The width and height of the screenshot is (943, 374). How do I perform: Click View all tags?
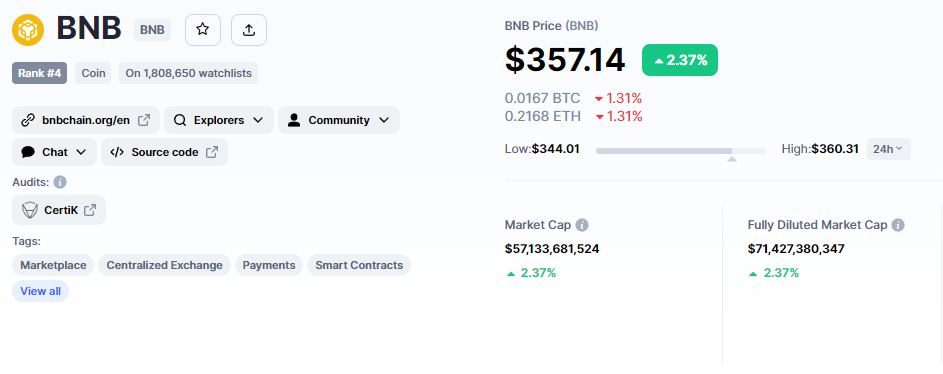pos(40,291)
